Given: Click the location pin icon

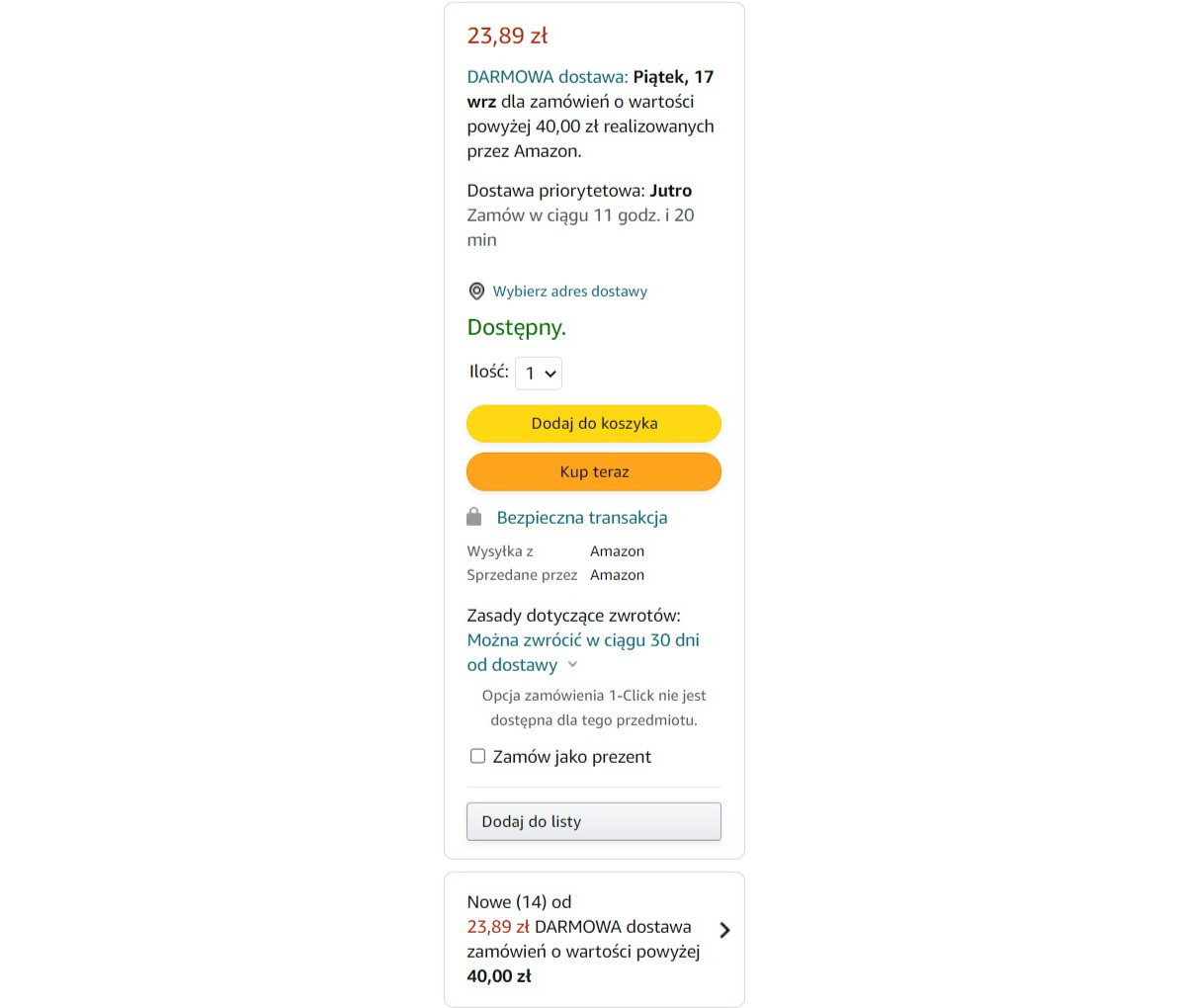Looking at the screenshot, I should [476, 292].
